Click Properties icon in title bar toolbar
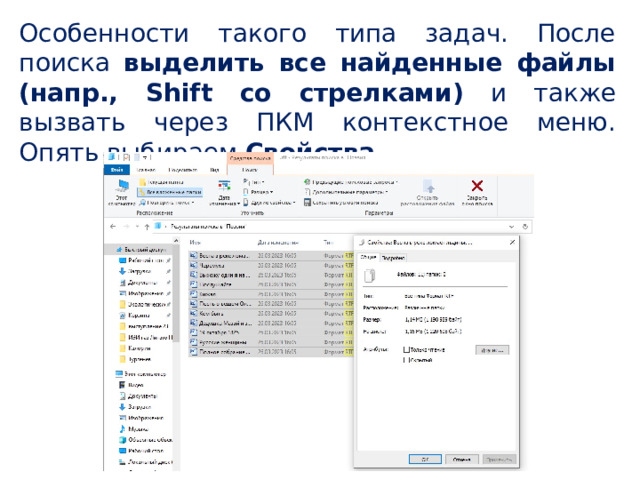640x480 pixels. coord(127,157)
